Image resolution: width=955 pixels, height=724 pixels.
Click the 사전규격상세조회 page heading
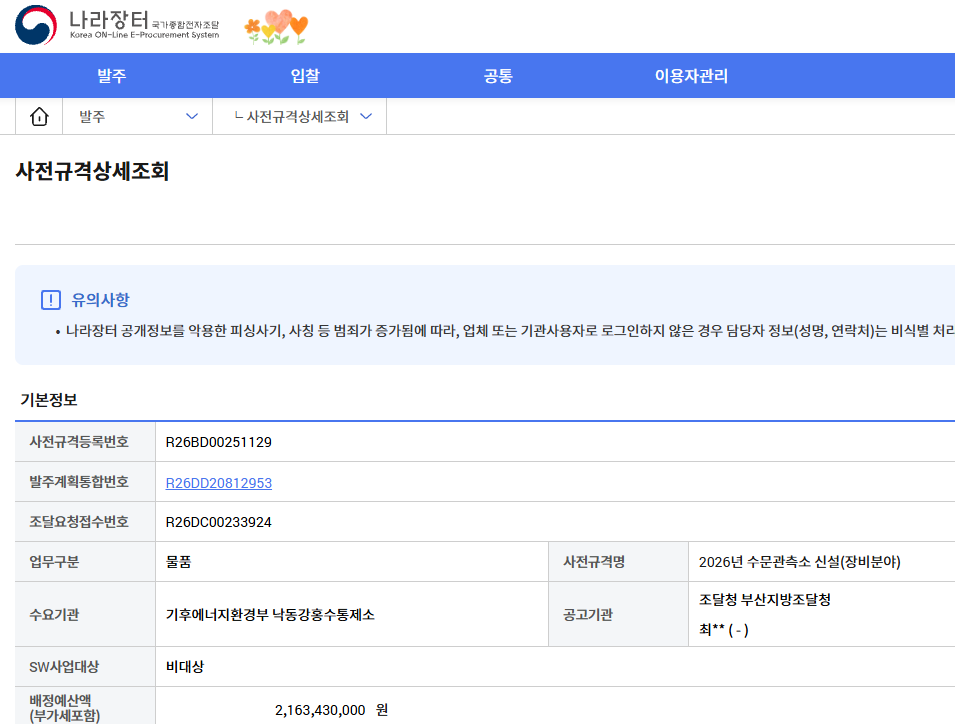(92, 171)
